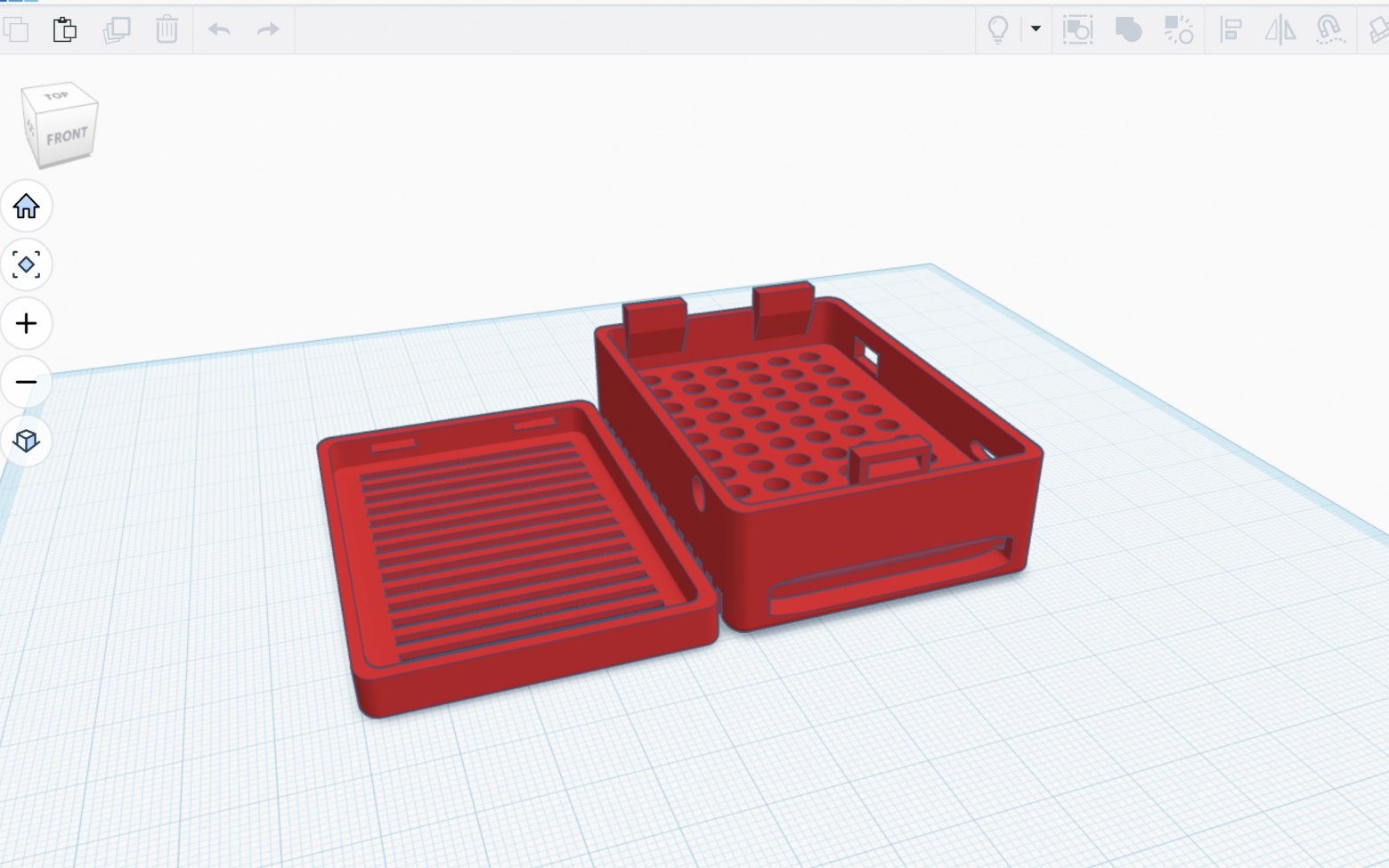The height and width of the screenshot is (868, 1389).
Task: Activate the Cruise magnet tool
Action: (x=1330, y=29)
